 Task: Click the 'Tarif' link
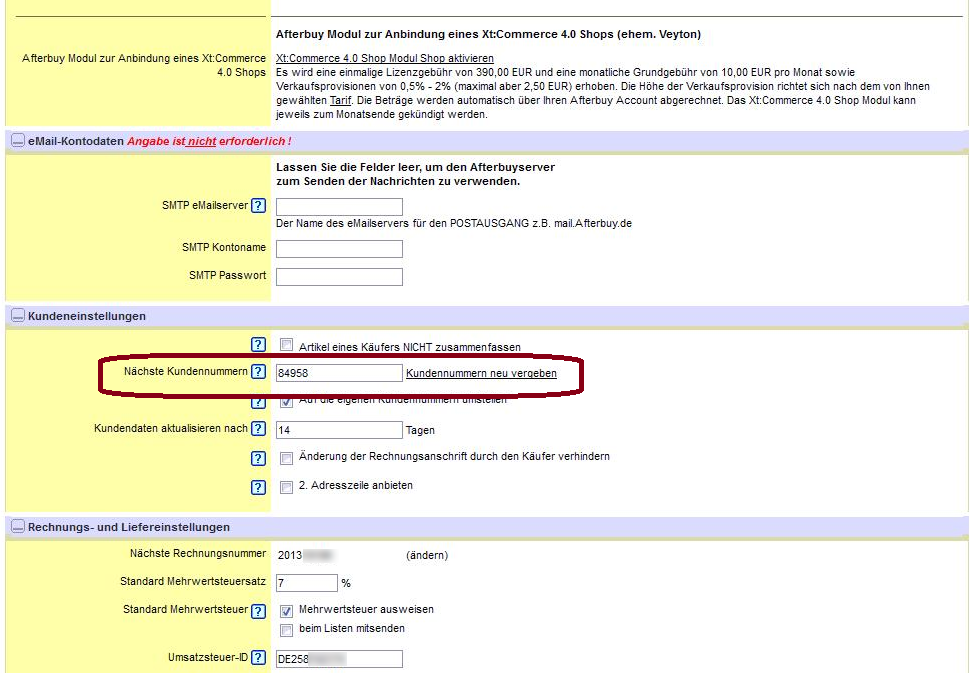[x=340, y=101]
